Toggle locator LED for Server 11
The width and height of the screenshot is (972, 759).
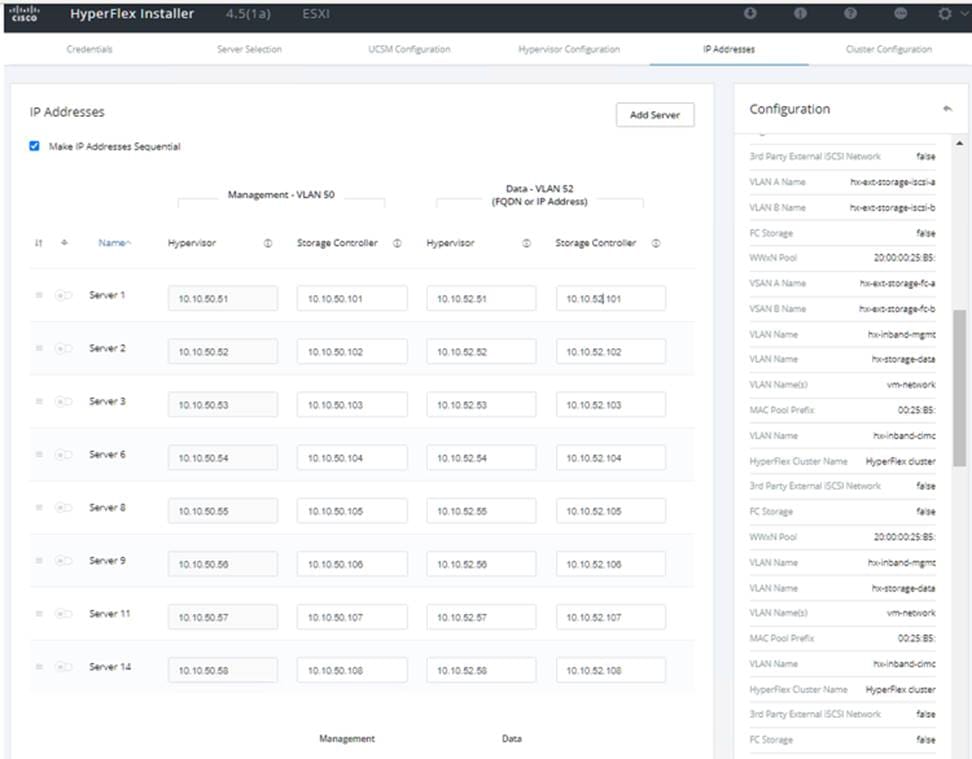click(x=64, y=614)
